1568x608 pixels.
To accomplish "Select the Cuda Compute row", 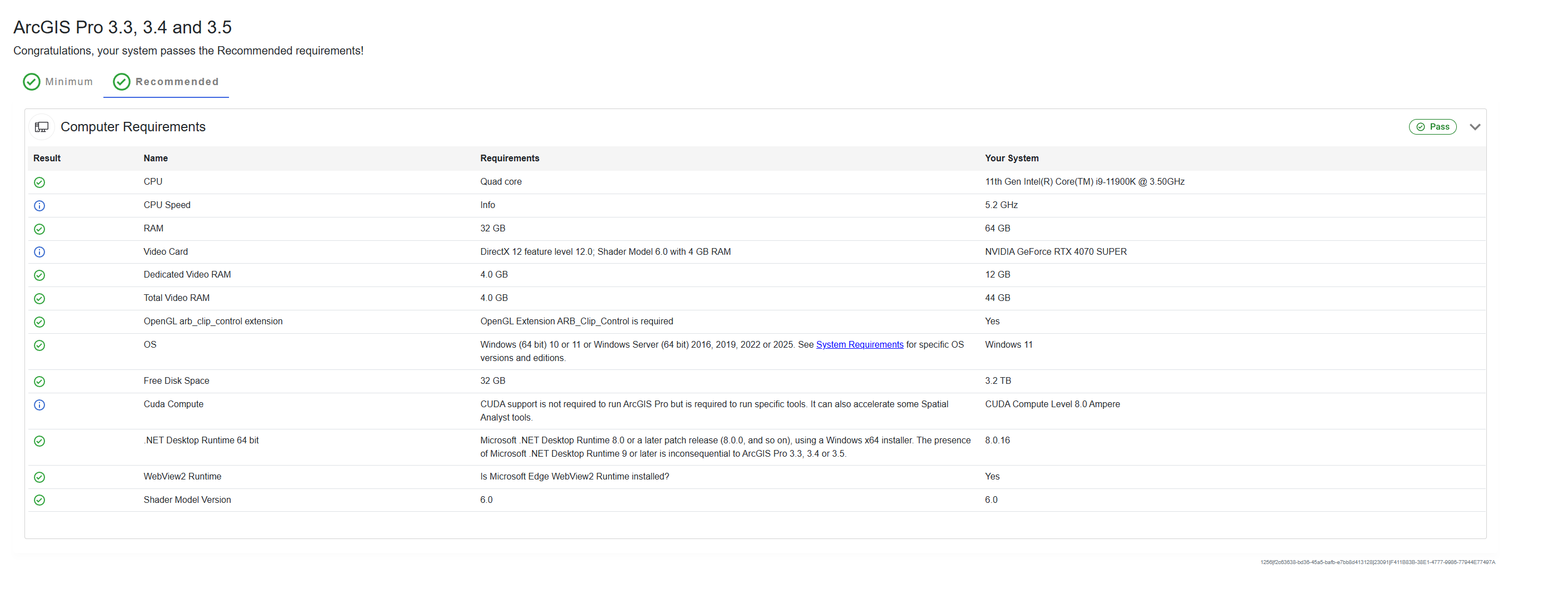I will click(x=173, y=404).
